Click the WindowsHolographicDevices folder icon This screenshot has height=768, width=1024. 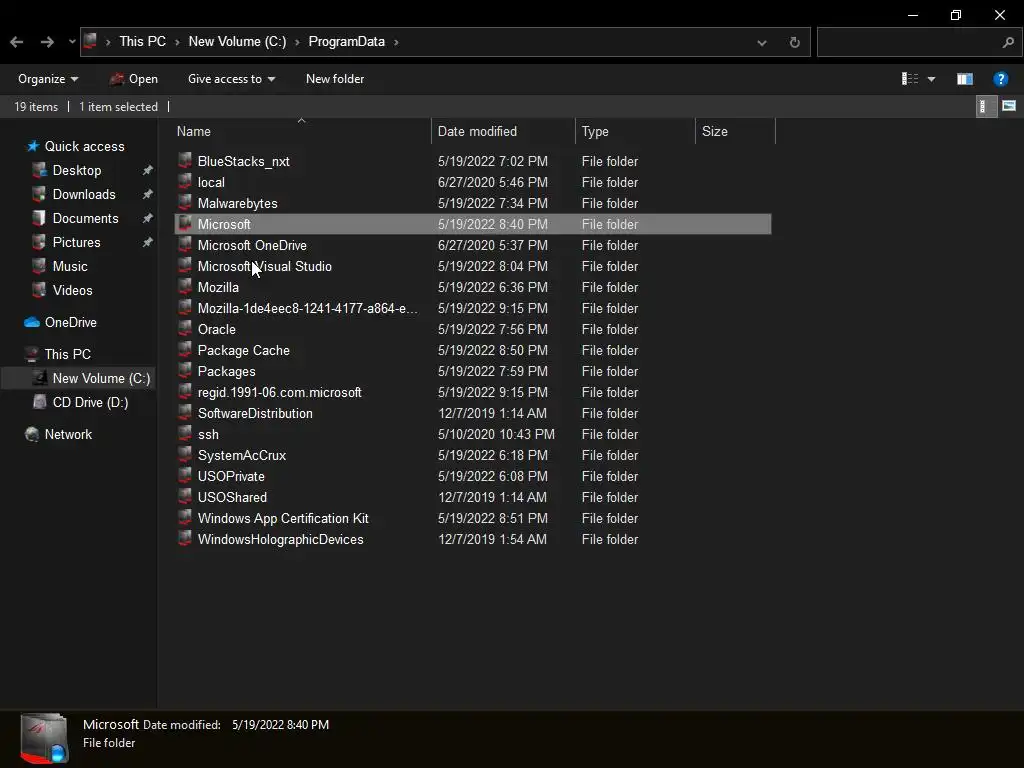(185, 539)
